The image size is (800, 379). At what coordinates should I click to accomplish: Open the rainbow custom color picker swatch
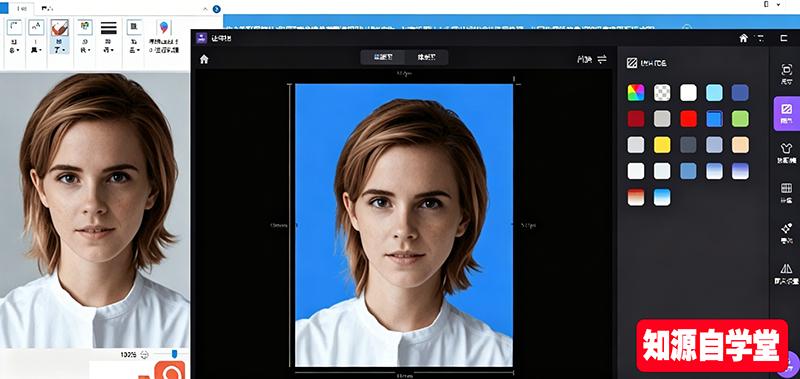[636, 93]
